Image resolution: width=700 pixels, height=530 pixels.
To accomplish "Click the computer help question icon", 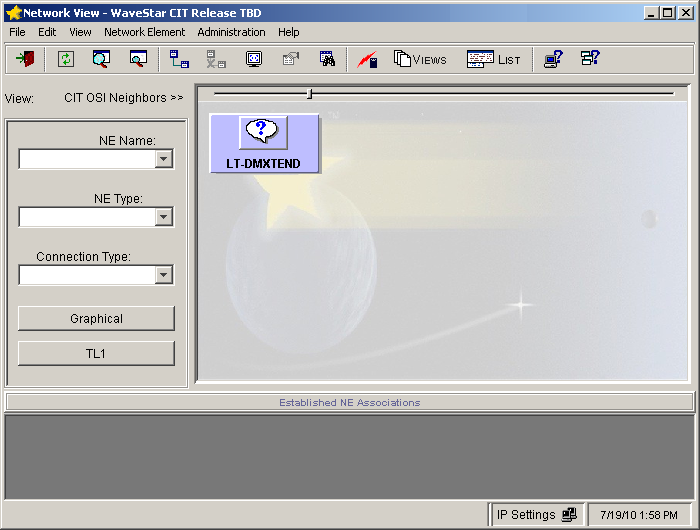I will click(x=554, y=59).
